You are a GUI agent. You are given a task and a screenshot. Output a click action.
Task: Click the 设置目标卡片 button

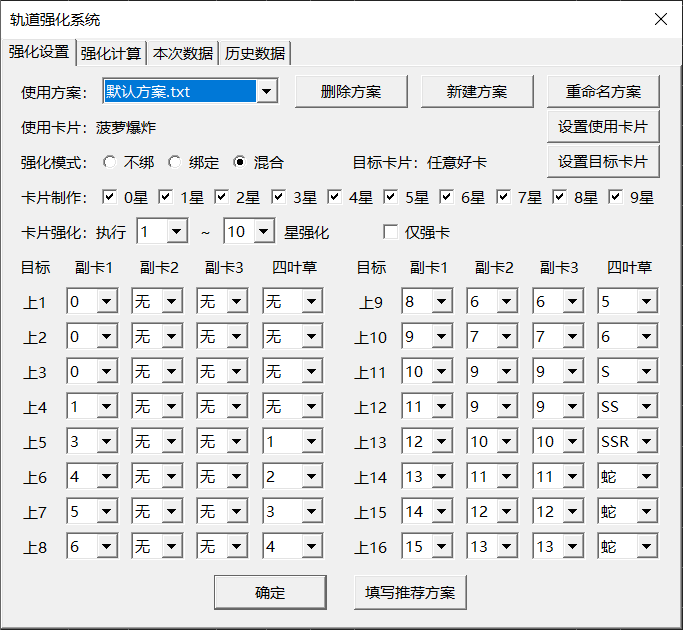tap(603, 162)
